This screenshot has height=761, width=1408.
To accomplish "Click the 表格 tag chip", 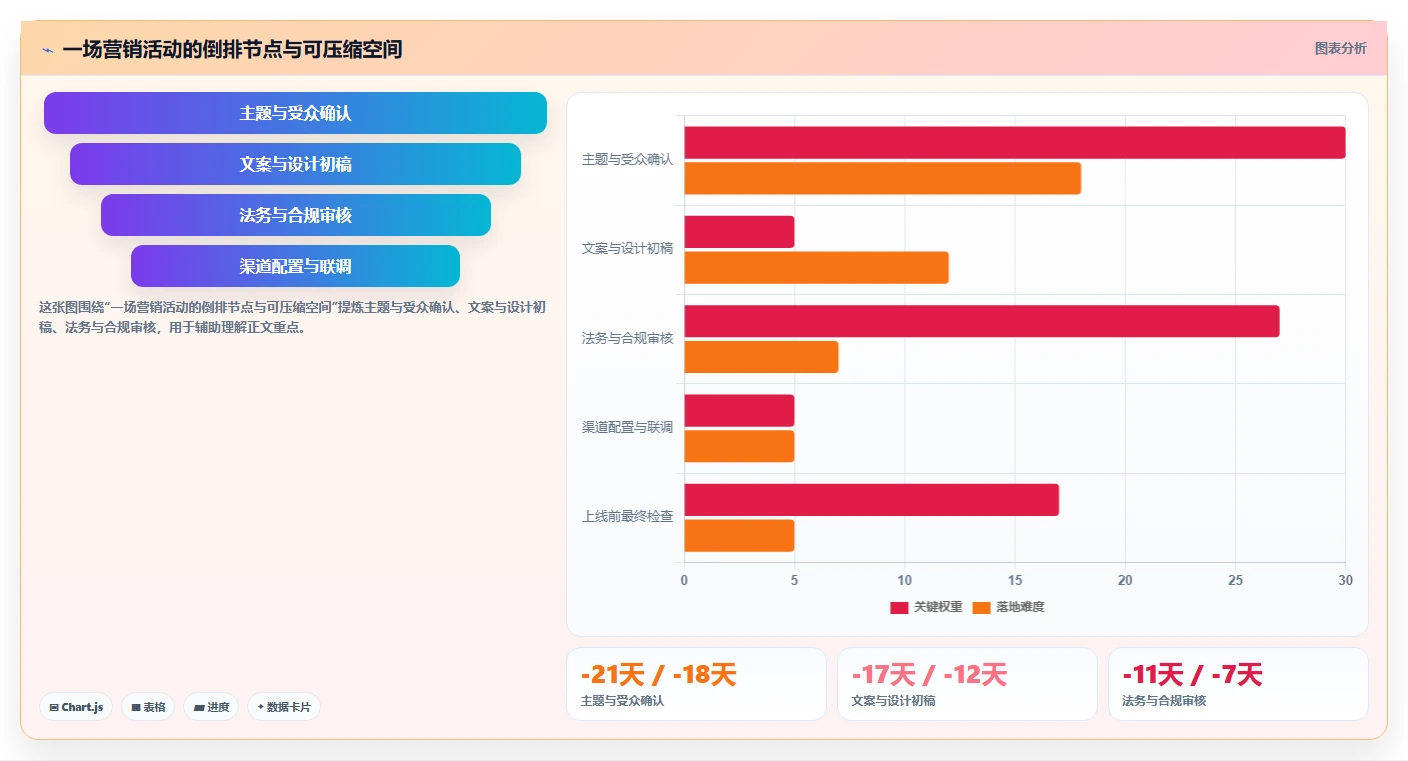I will (x=148, y=707).
